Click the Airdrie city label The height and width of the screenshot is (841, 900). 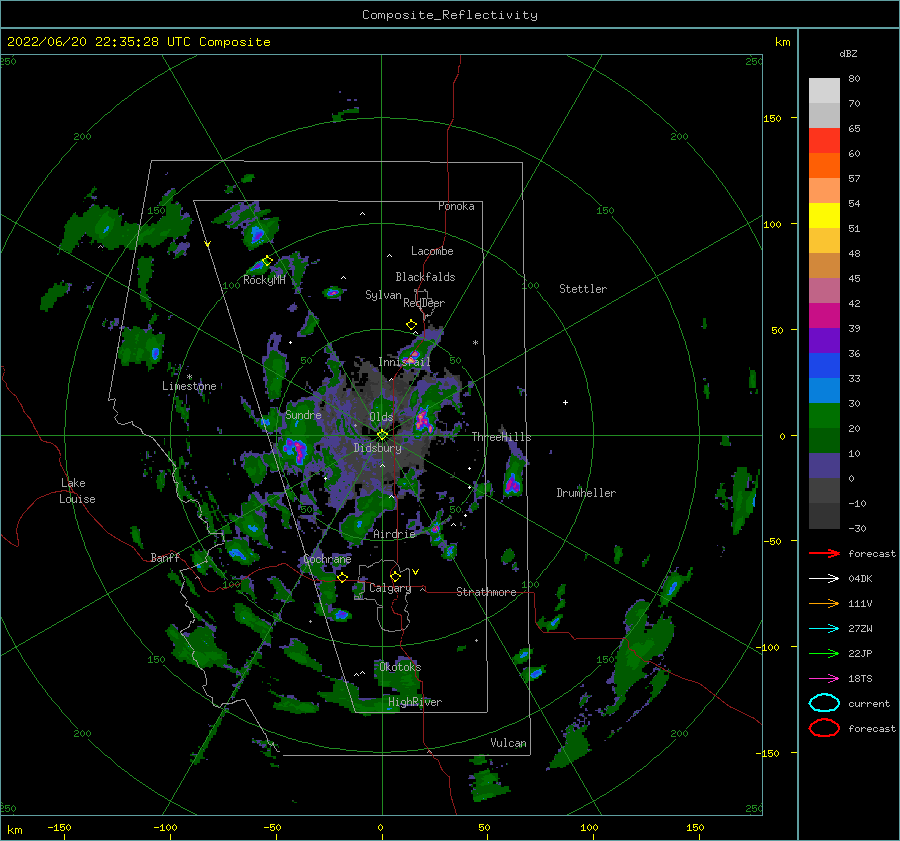pyautogui.click(x=394, y=534)
